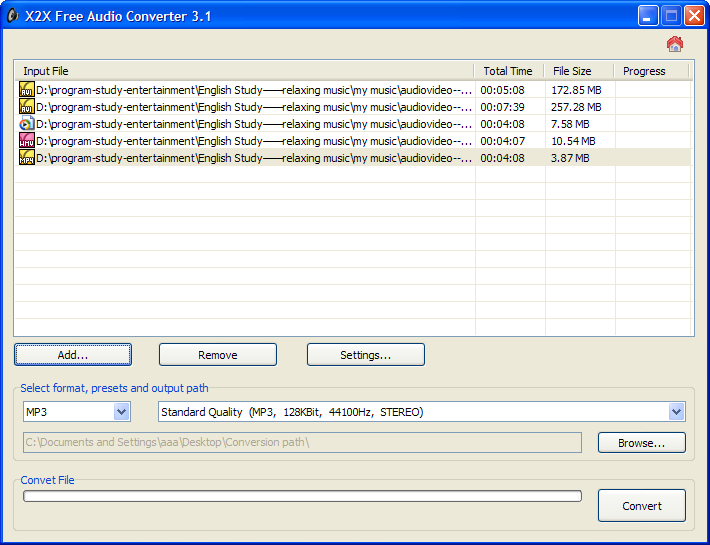Click the pink WMV file icon
This screenshot has width=710, height=545.
(x=27, y=140)
